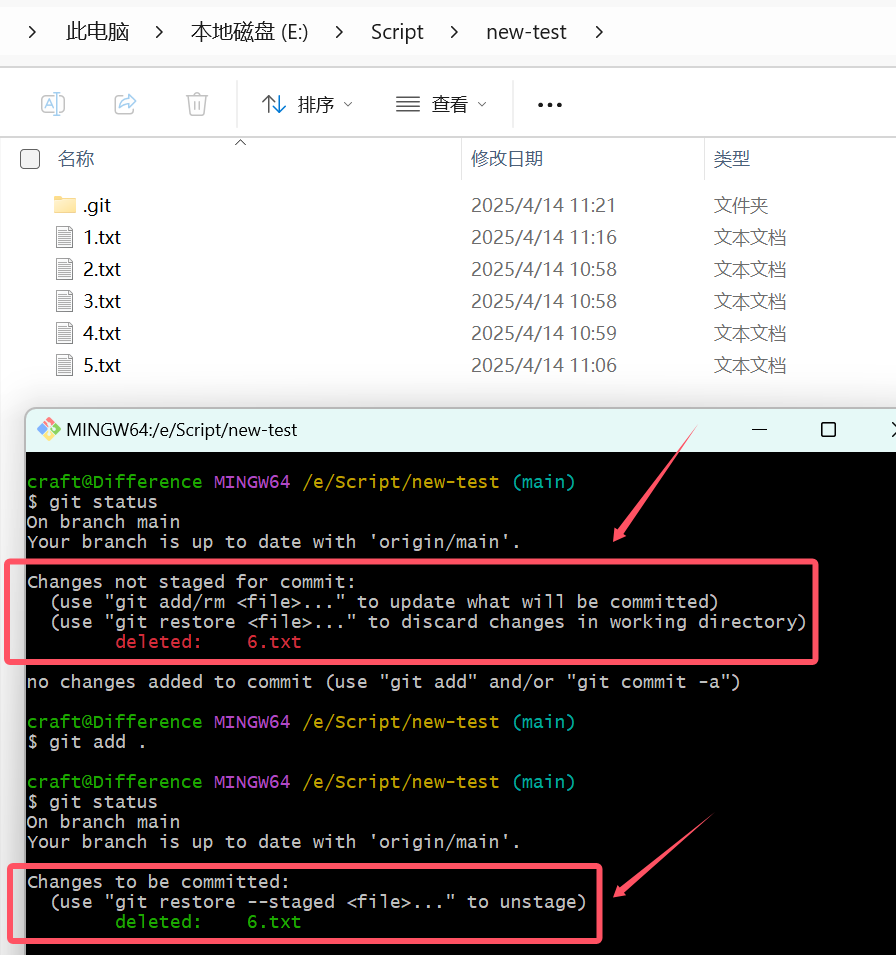Image resolution: width=896 pixels, height=955 pixels.
Task: Maximize the MINGW64 terminal window
Action: (828, 430)
